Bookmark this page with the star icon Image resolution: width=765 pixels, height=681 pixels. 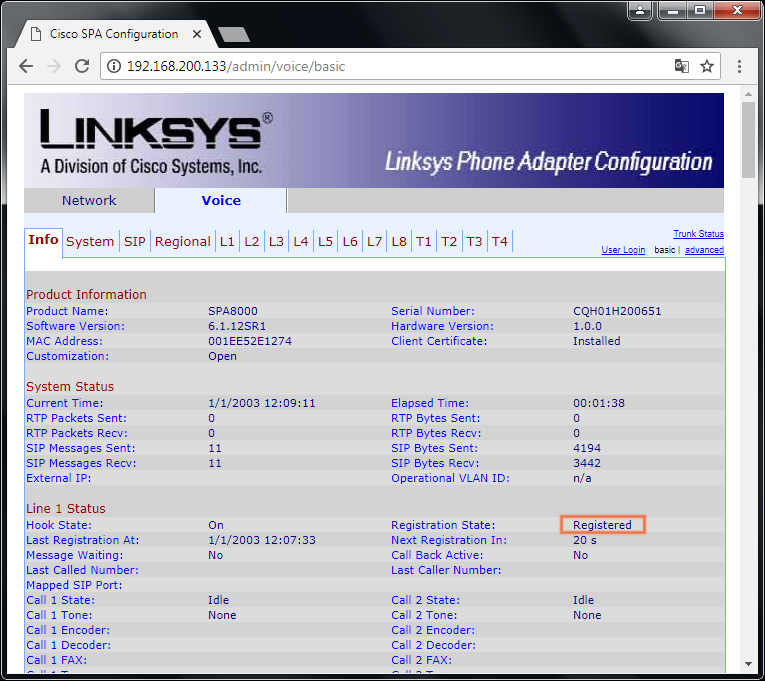707,66
